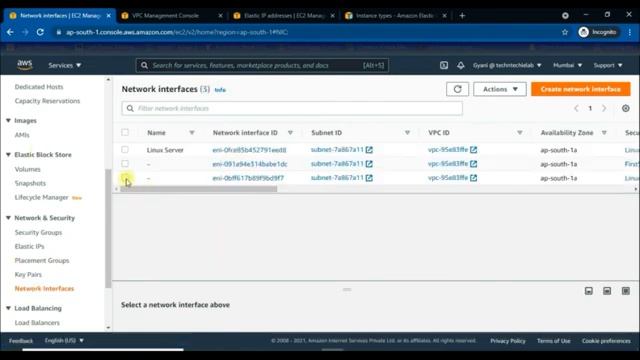Reload the browser page
640x360 pixels.
(x=40, y=32)
